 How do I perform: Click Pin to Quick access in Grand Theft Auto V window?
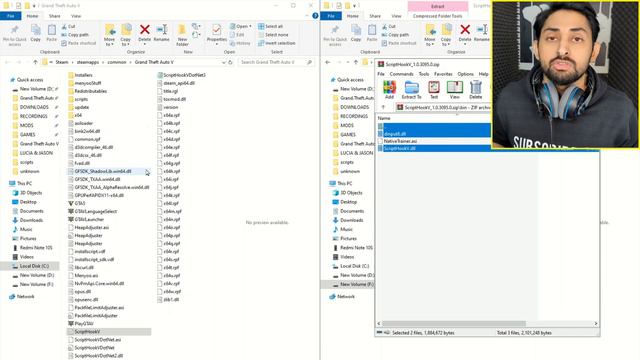(x=15, y=35)
